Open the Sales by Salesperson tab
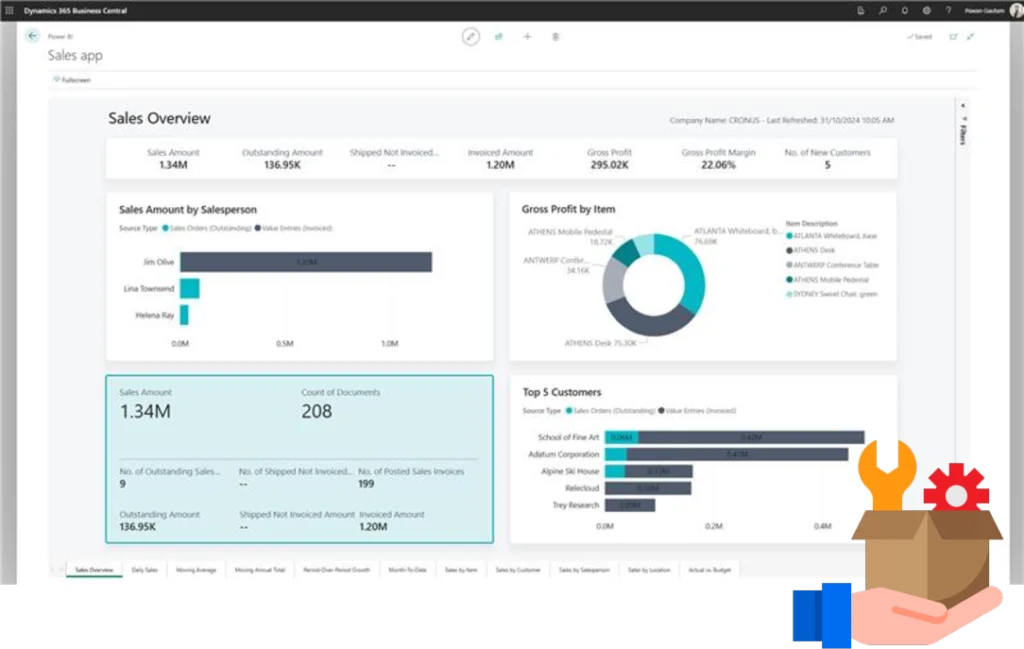This screenshot has height=649, width=1024. pos(584,570)
